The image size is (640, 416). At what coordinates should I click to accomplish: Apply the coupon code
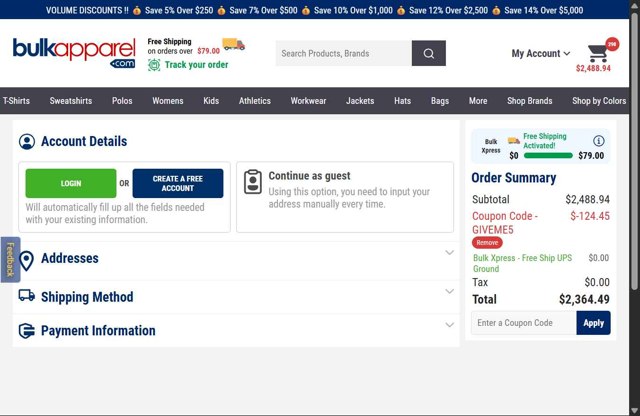(x=593, y=323)
